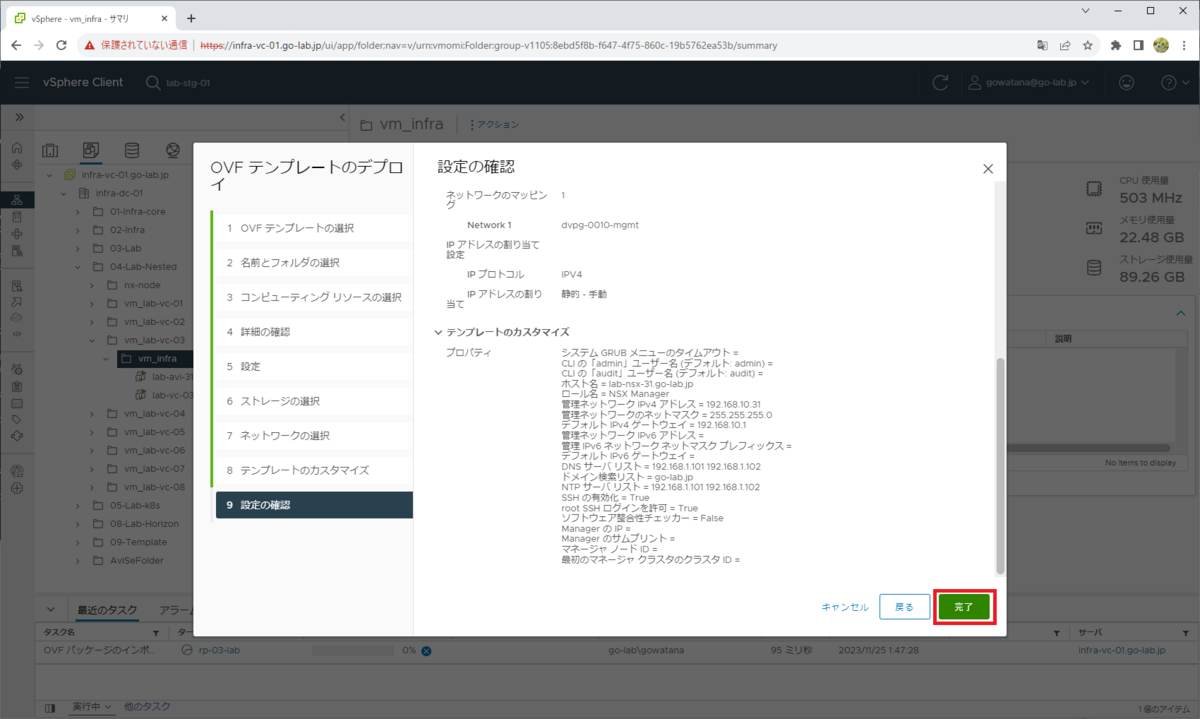Bookmark this page with the star icon
1200x719 pixels.
1088,45
